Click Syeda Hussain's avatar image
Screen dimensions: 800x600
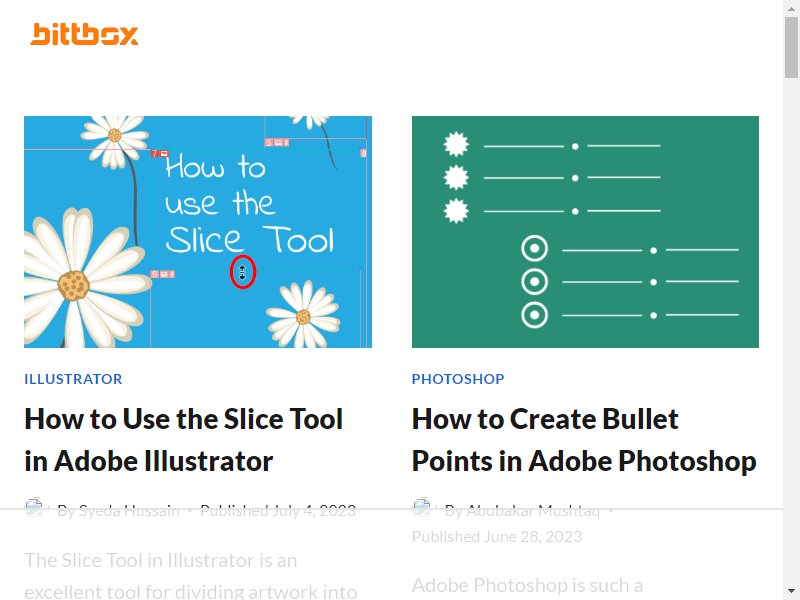[x=35, y=508]
